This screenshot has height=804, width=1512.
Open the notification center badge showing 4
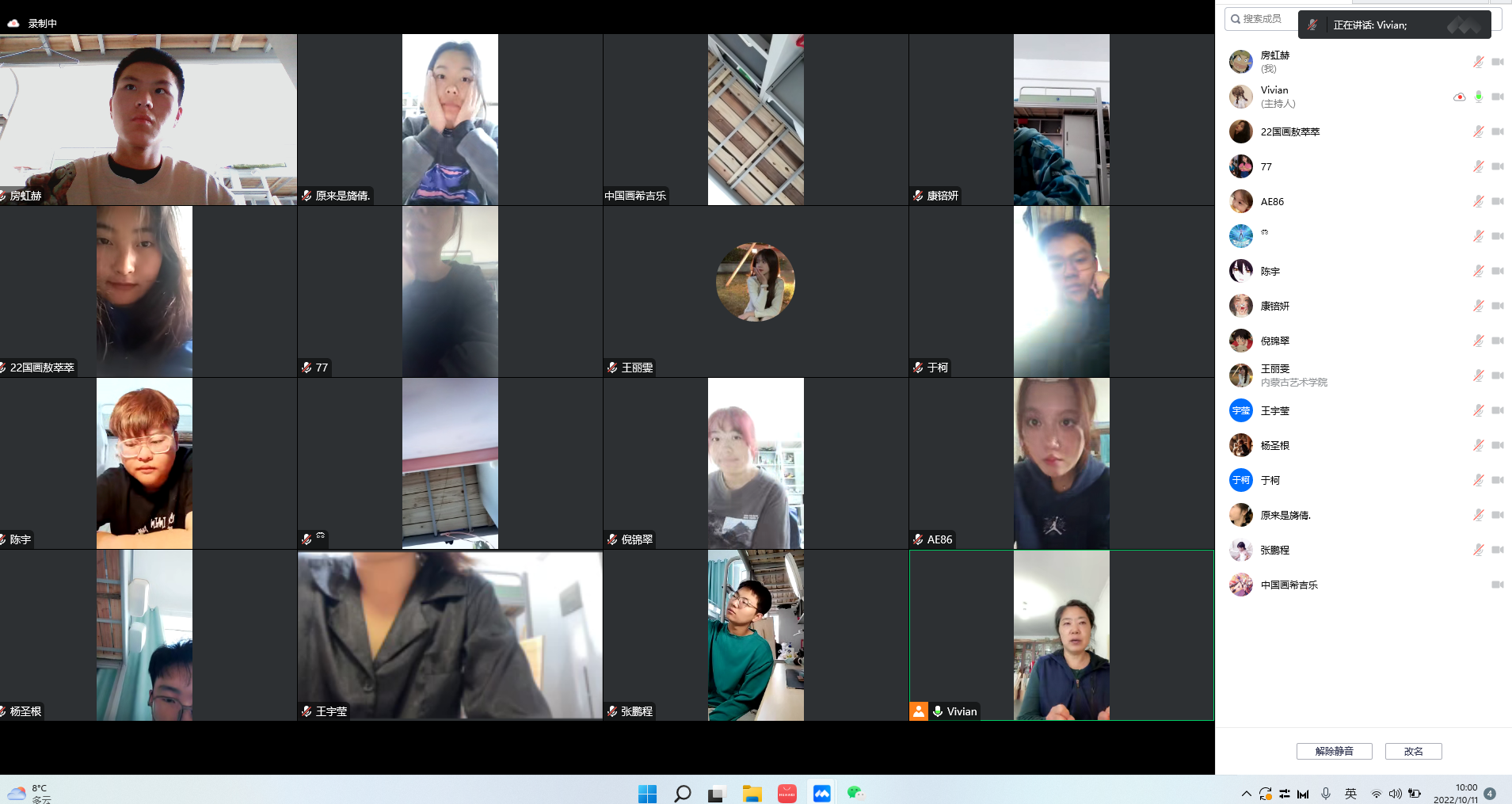[x=1490, y=794]
